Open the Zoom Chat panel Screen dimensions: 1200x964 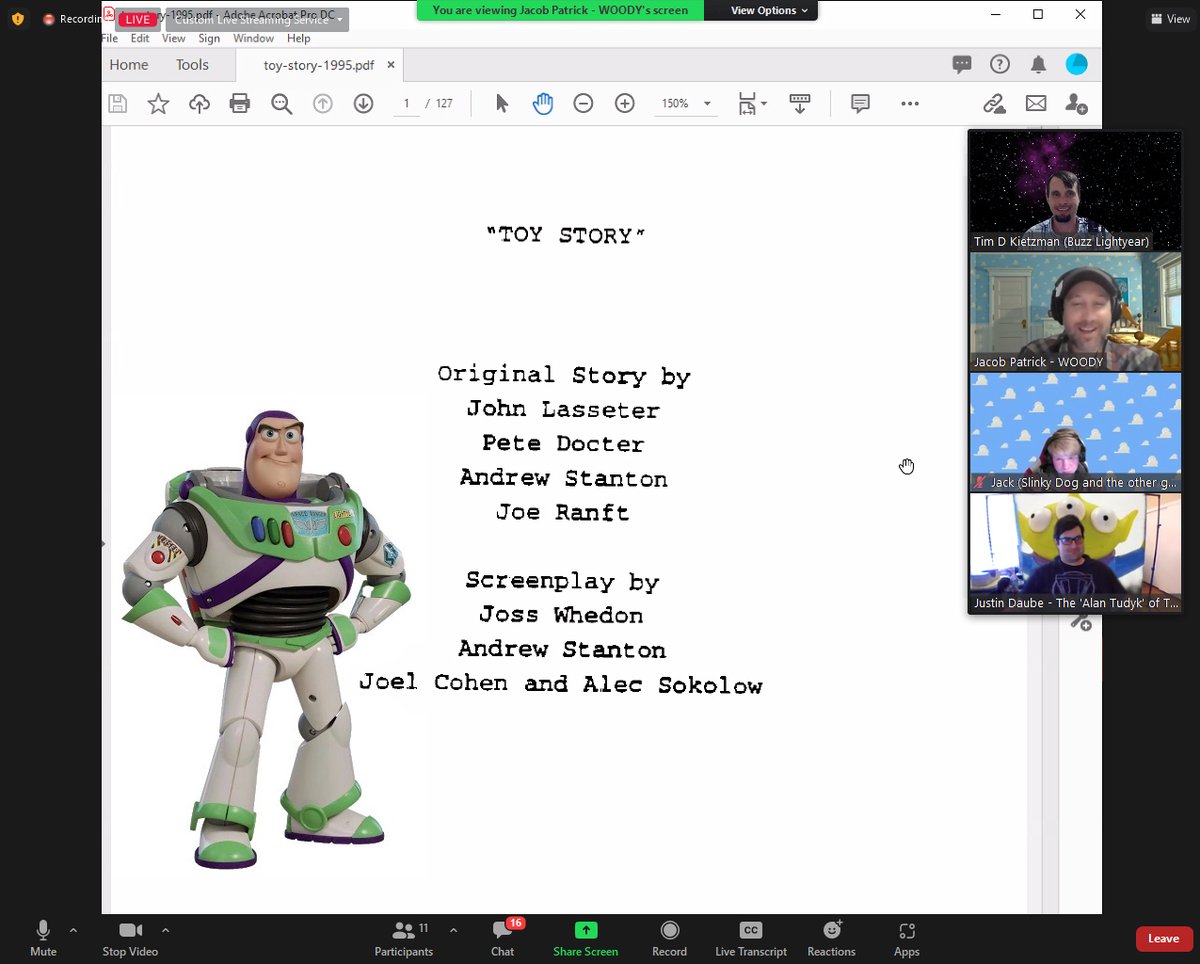point(503,940)
